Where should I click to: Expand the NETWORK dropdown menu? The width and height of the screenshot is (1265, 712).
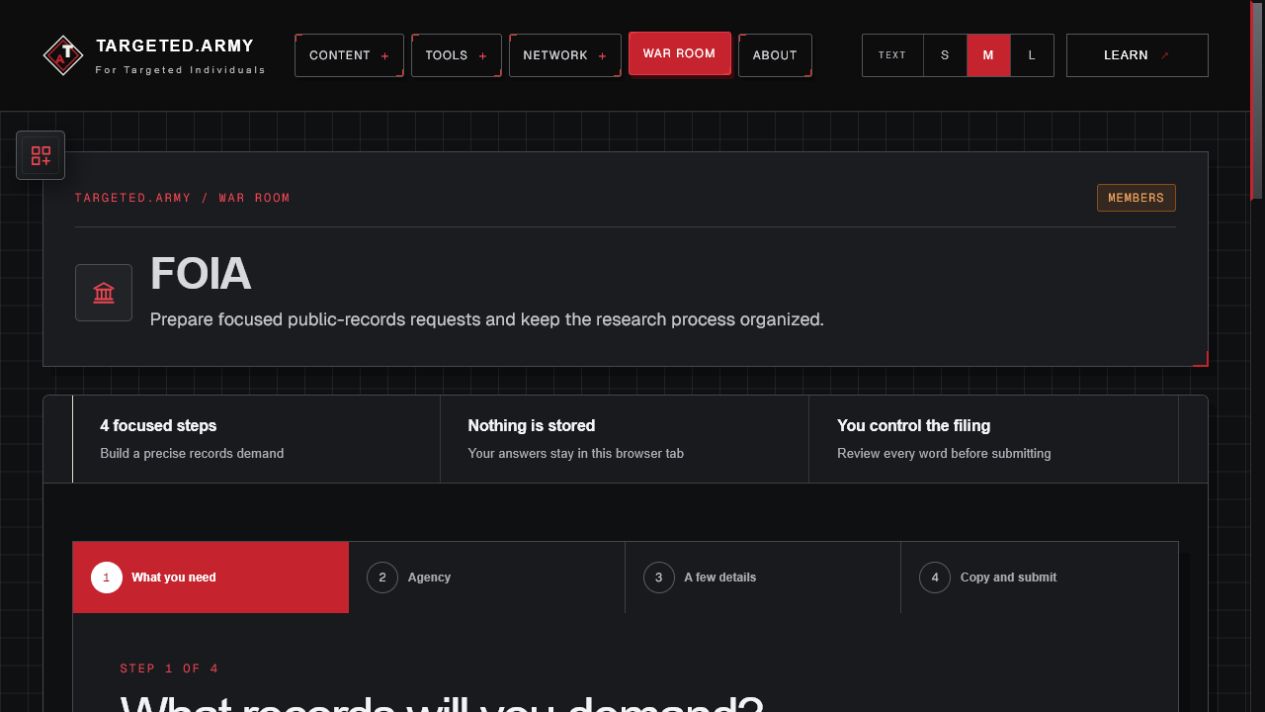pos(565,55)
